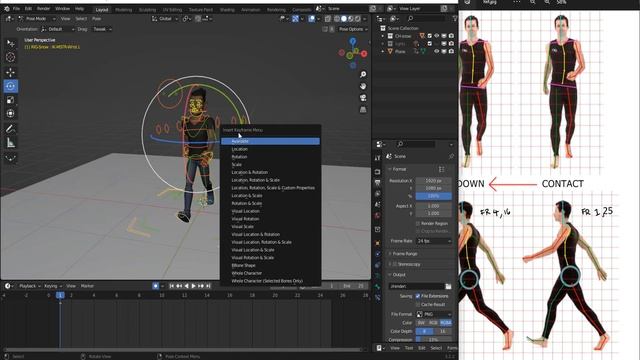Image resolution: width=640 pixels, height=360 pixels.
Task: Toggle File Extensions checkbox
Action: [x=418, y=296]
